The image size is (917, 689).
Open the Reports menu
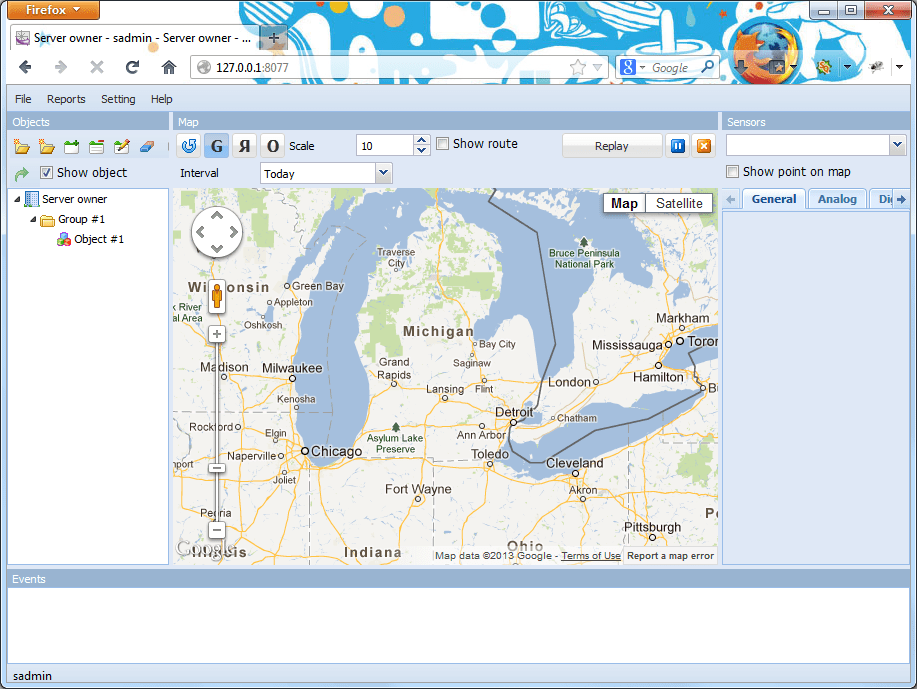coord(66,99)
